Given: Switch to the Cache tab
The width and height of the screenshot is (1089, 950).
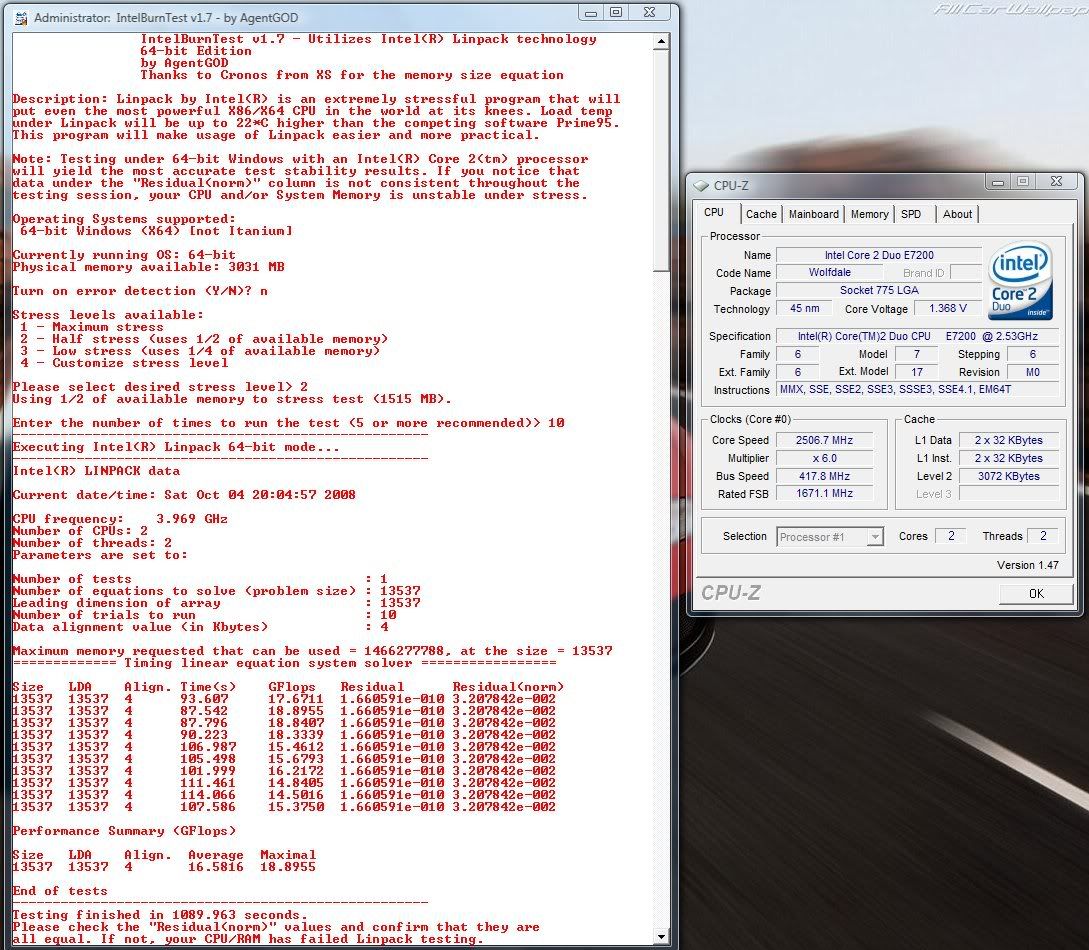Looking at the screenshot, I should point(761,215).
